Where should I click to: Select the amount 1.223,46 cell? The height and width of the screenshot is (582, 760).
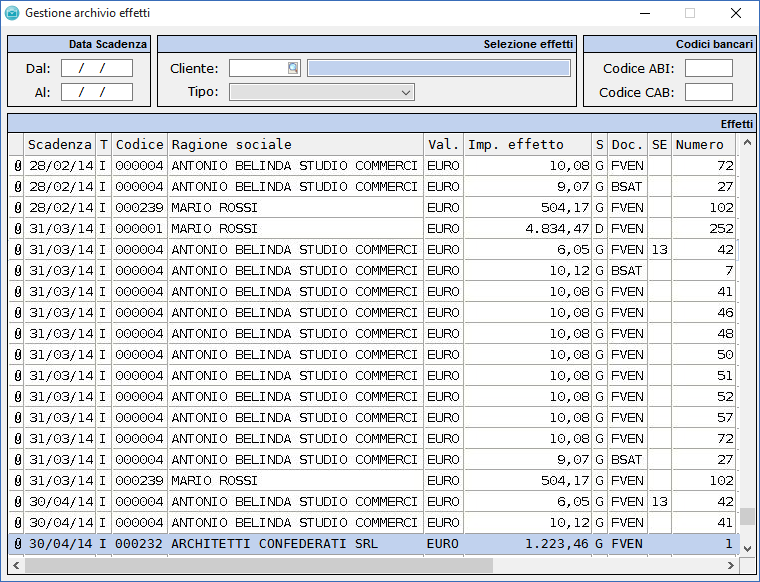pos(527,544)
